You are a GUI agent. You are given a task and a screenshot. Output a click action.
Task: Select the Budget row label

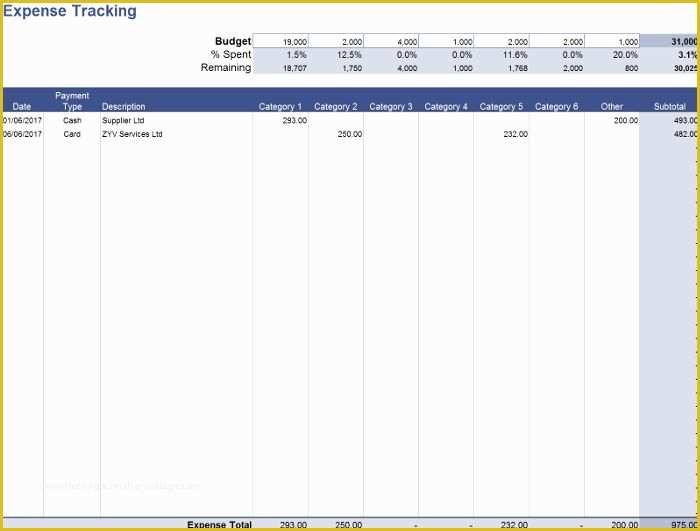tap(233, 41)
